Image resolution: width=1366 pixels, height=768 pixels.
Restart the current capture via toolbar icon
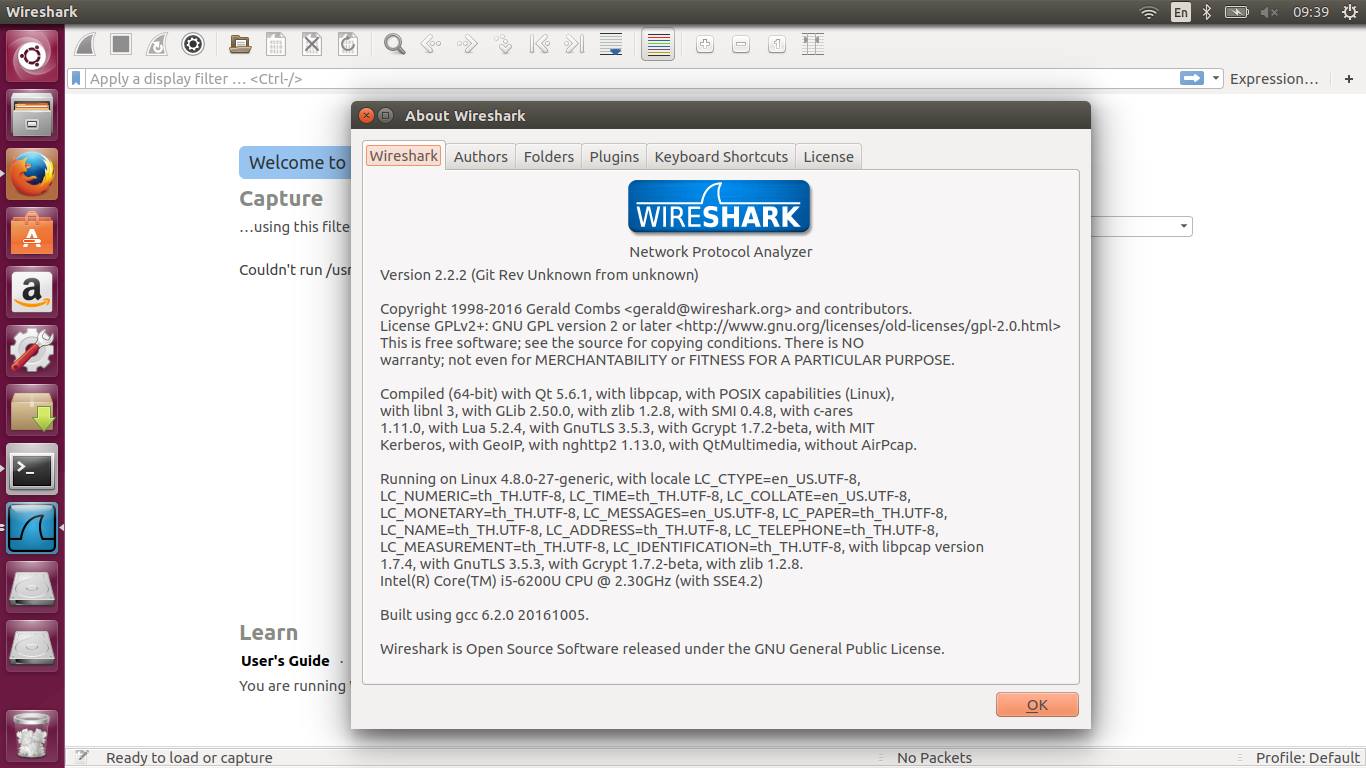coord(157,44)
